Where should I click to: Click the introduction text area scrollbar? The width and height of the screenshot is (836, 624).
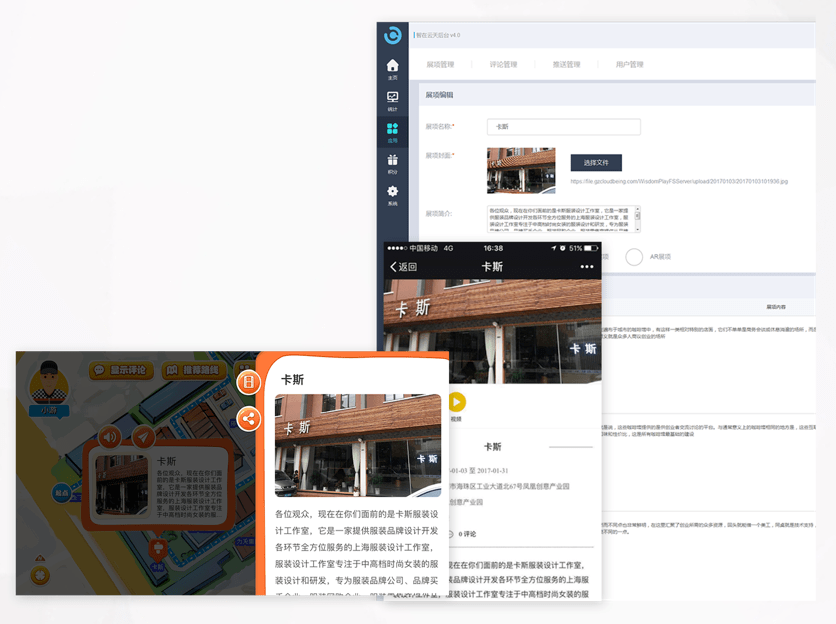tap(637, 219)
